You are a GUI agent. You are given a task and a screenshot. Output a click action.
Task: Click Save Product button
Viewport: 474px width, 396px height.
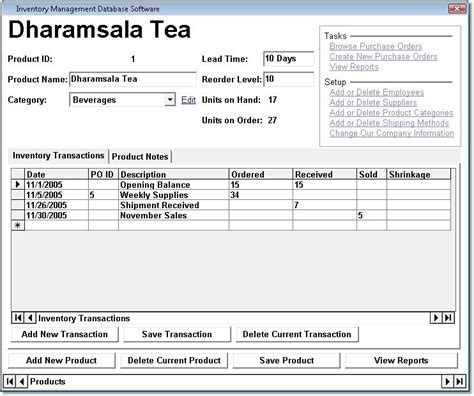click(287, 360)
